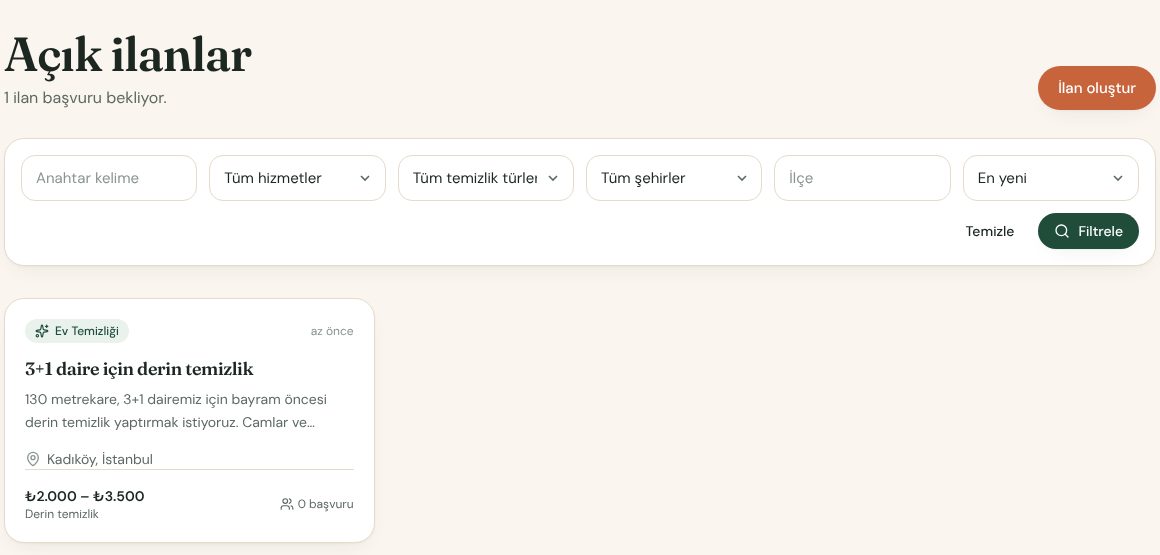This screenshot has height=555, width=1160.
Task: Open the En yeni sort dropdown
Action: pyautogui.click(x=1051, y=178)
